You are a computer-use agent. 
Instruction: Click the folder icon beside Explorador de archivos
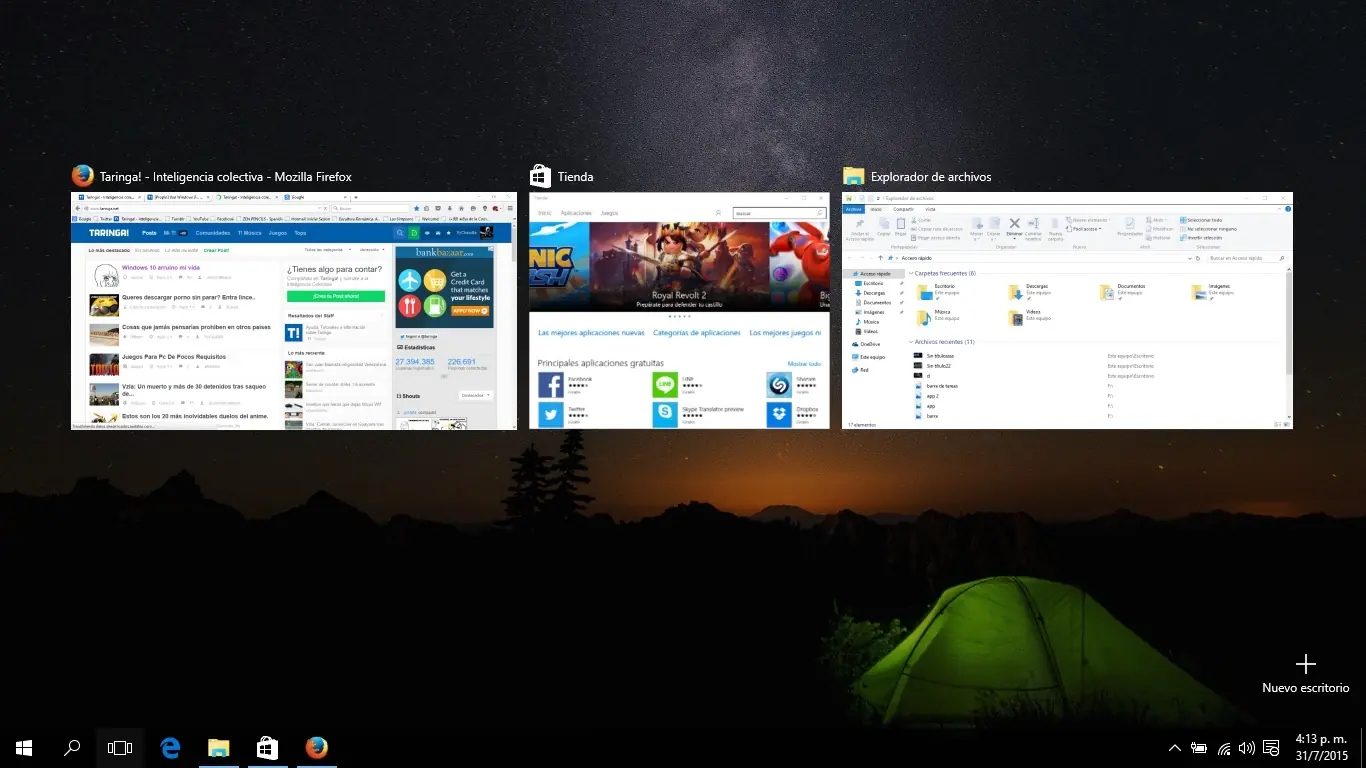[853, 176]
